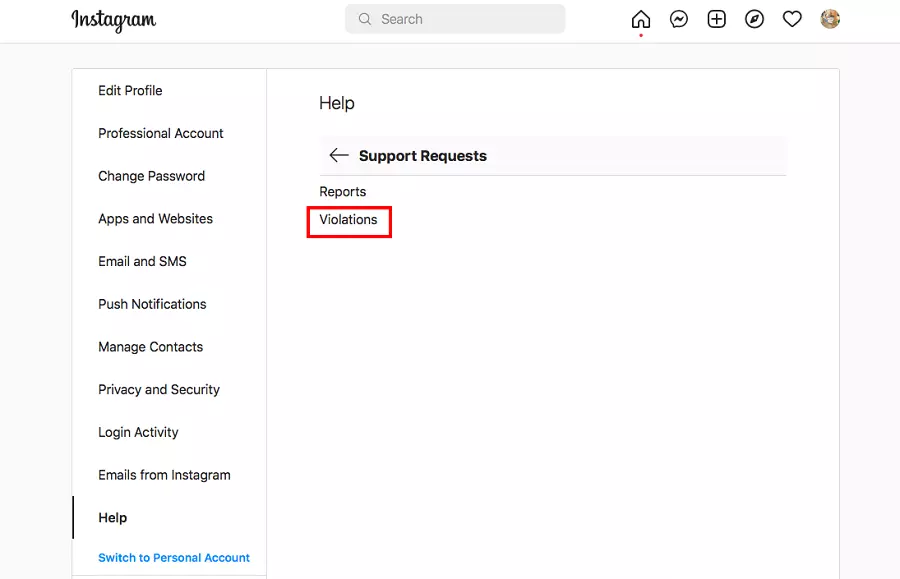Select Email and SMS settings

click(142, 262)
